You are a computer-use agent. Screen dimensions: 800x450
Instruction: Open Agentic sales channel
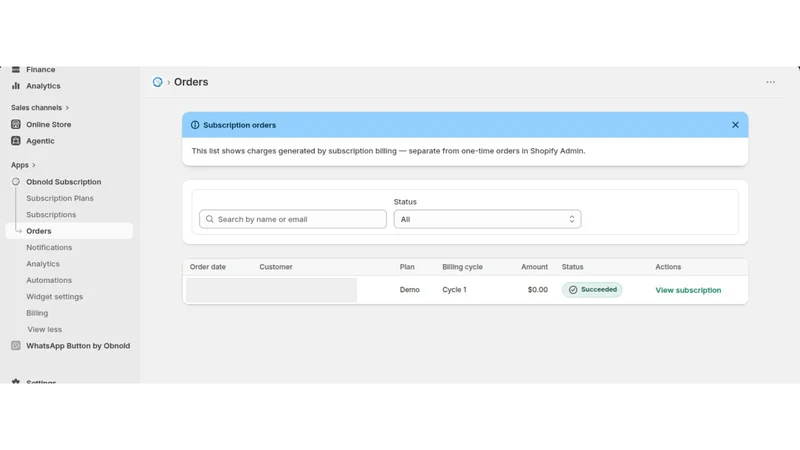pos(40,141)
